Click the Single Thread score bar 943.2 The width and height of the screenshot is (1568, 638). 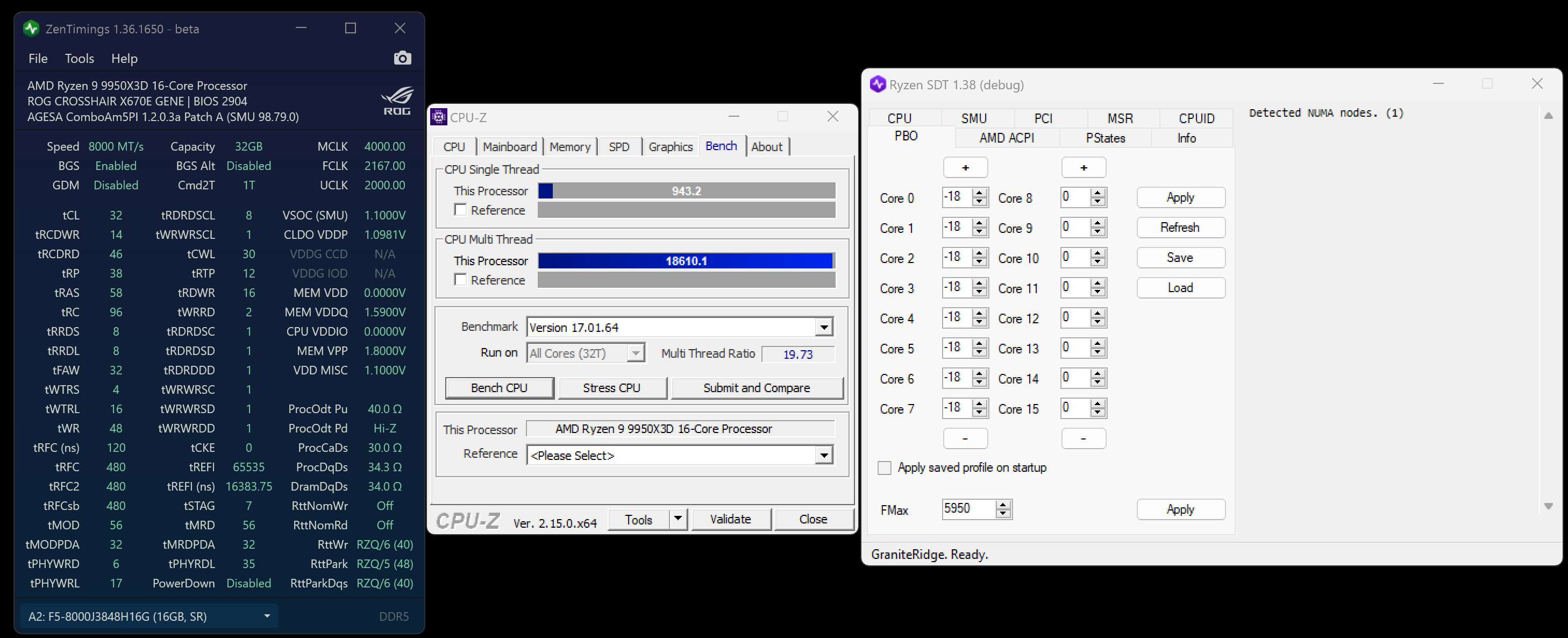[x=686, y=191]
